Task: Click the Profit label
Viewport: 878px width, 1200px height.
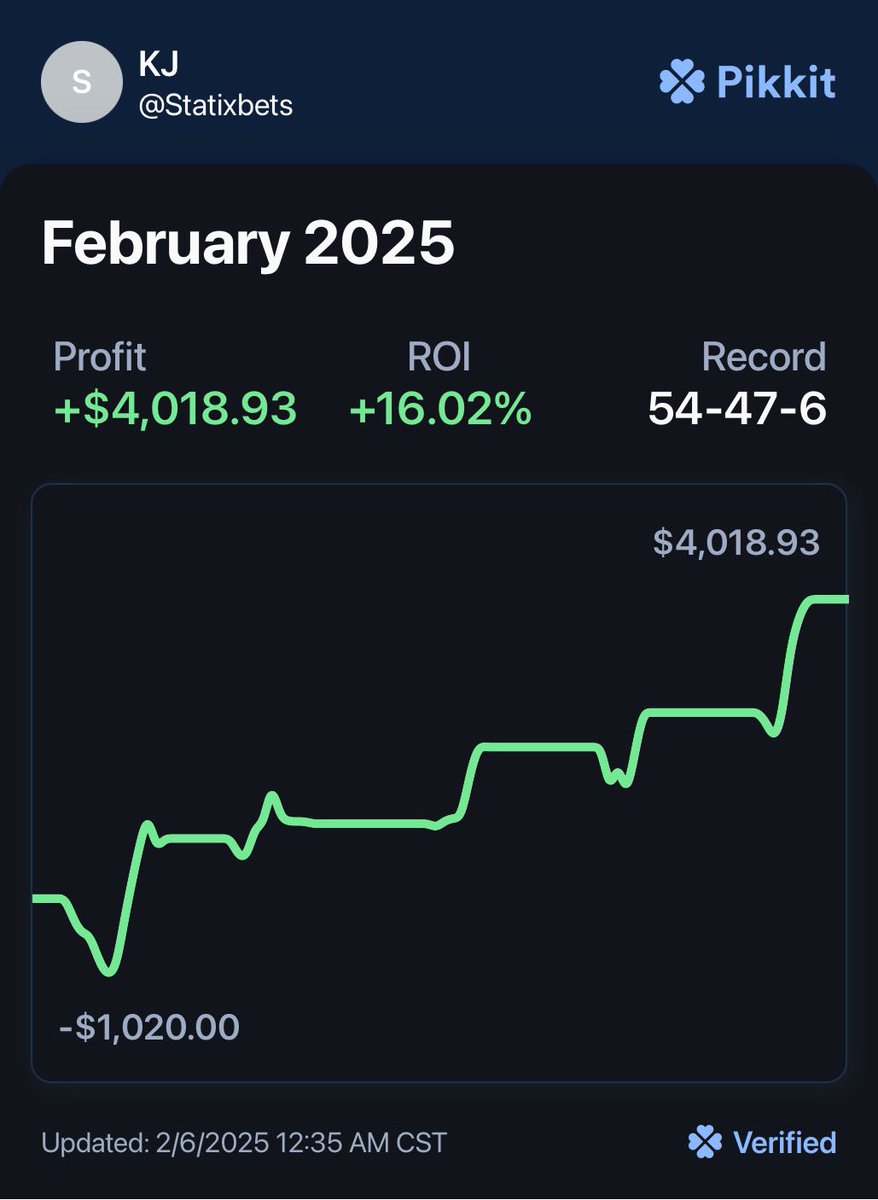Action: pyautogui.click(x=99, y=357)
